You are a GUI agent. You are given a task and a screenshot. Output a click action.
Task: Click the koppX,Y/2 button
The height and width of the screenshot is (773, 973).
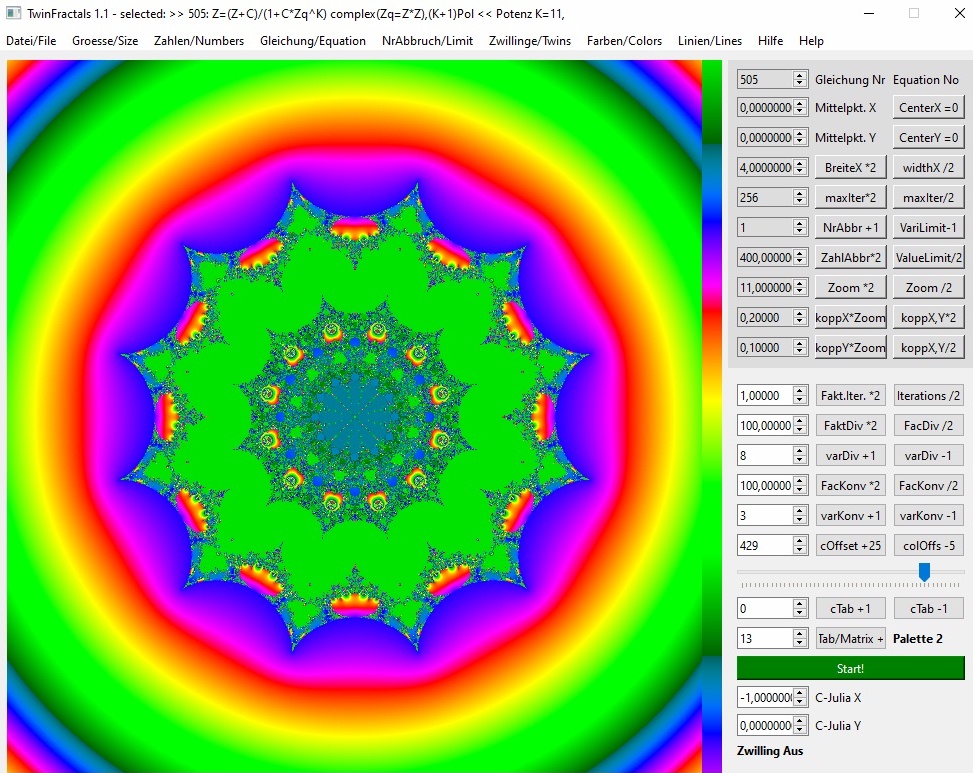coord(928,347)
